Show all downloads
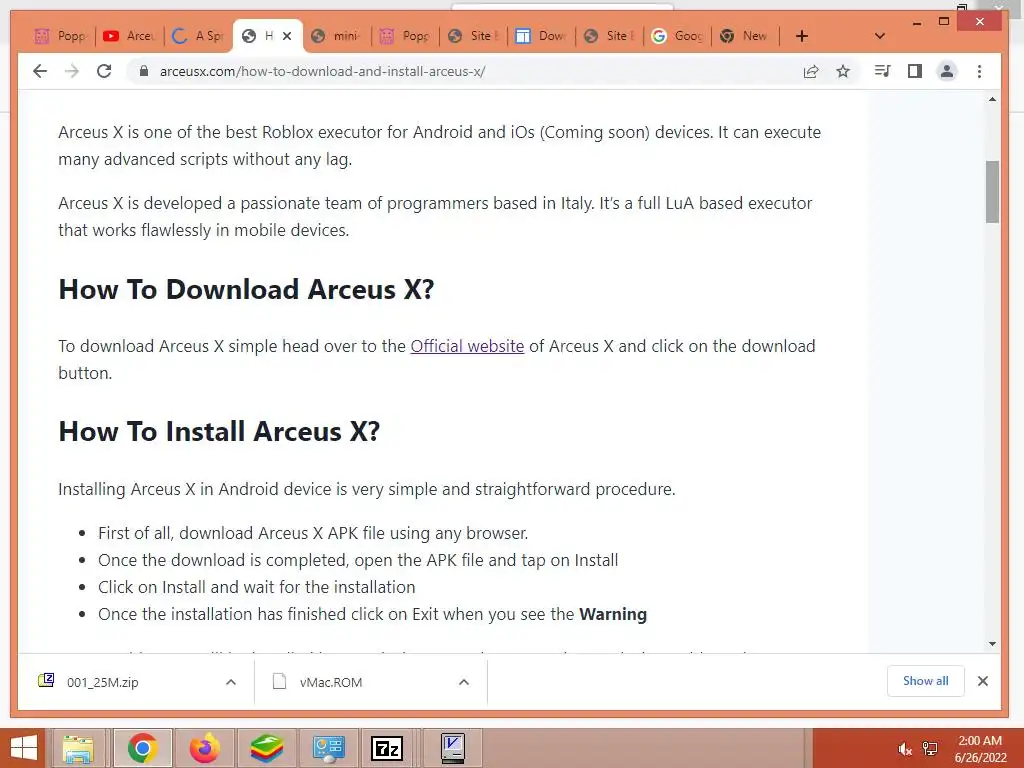 925,680
